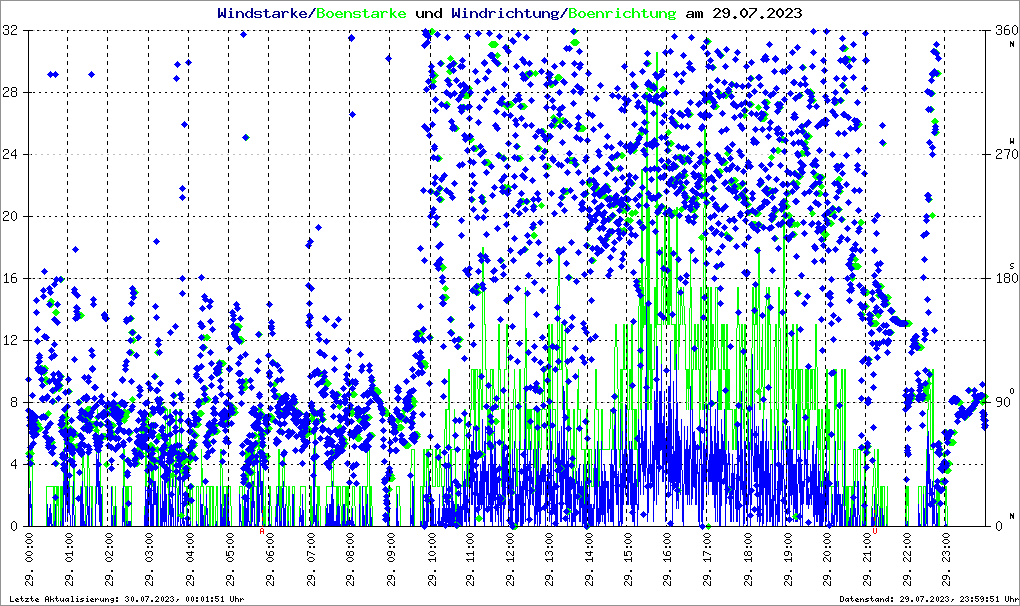Click the 06:00 time axis label
This screenshot has height=606, width=1020.
270,561
